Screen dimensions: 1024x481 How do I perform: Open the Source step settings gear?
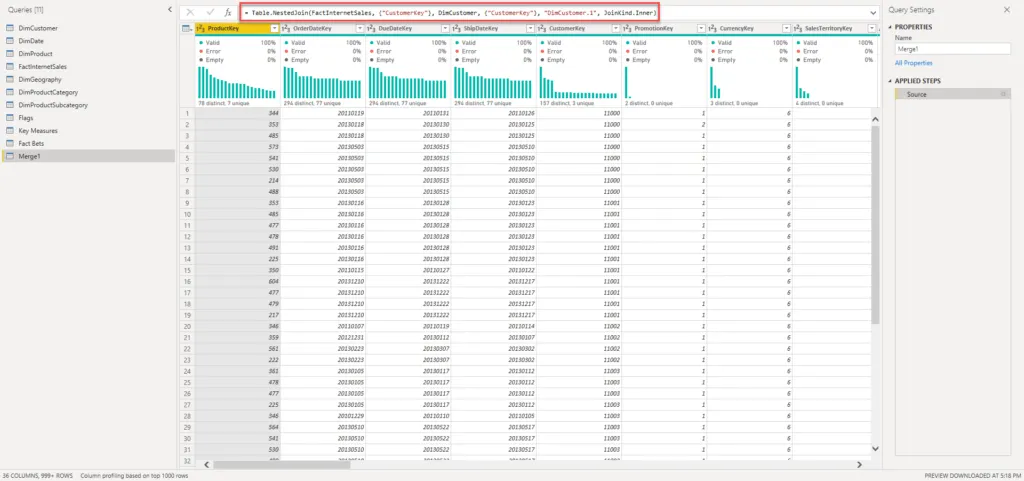pyautogui.click(x=1003, y=93)
